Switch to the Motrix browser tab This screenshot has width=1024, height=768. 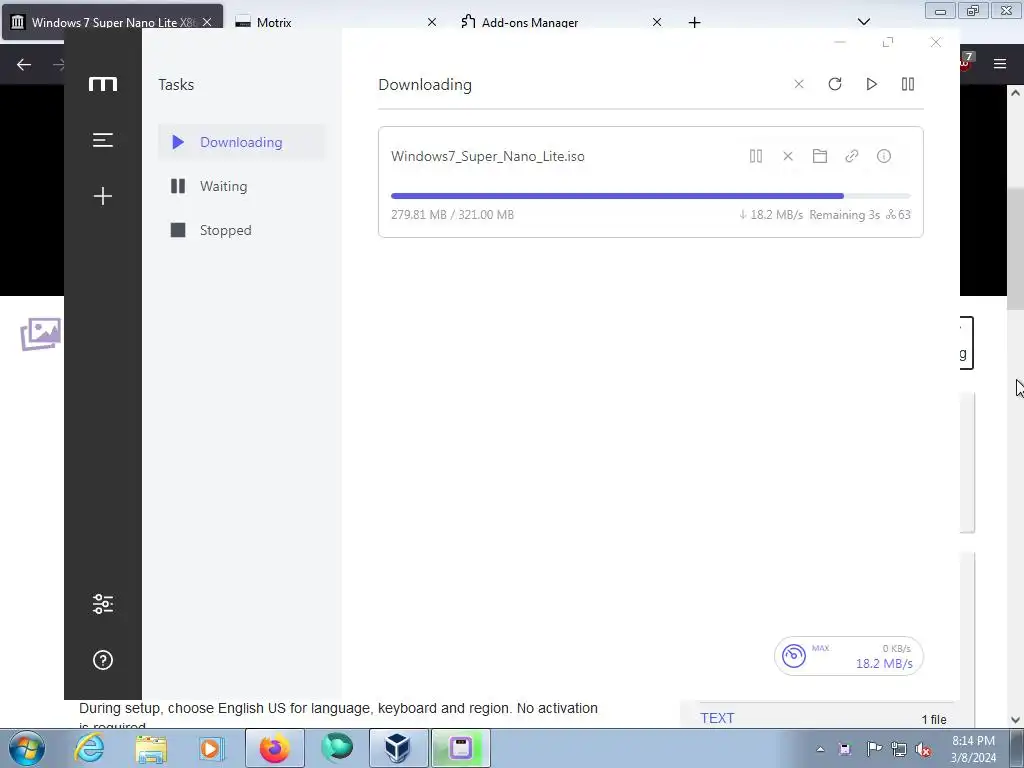tap(336, 22)
